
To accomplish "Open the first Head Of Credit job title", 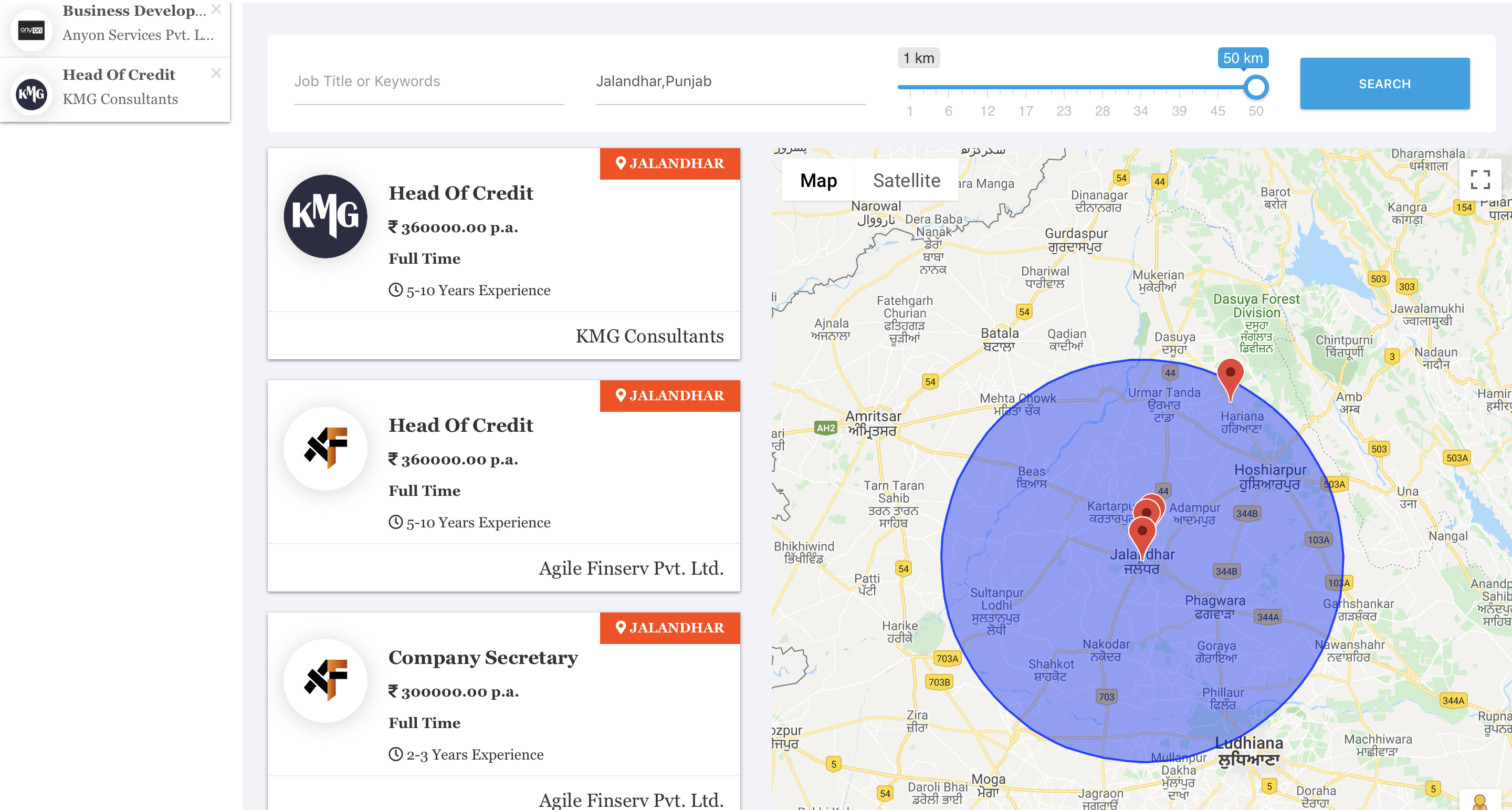I will (x=460, y=193).
